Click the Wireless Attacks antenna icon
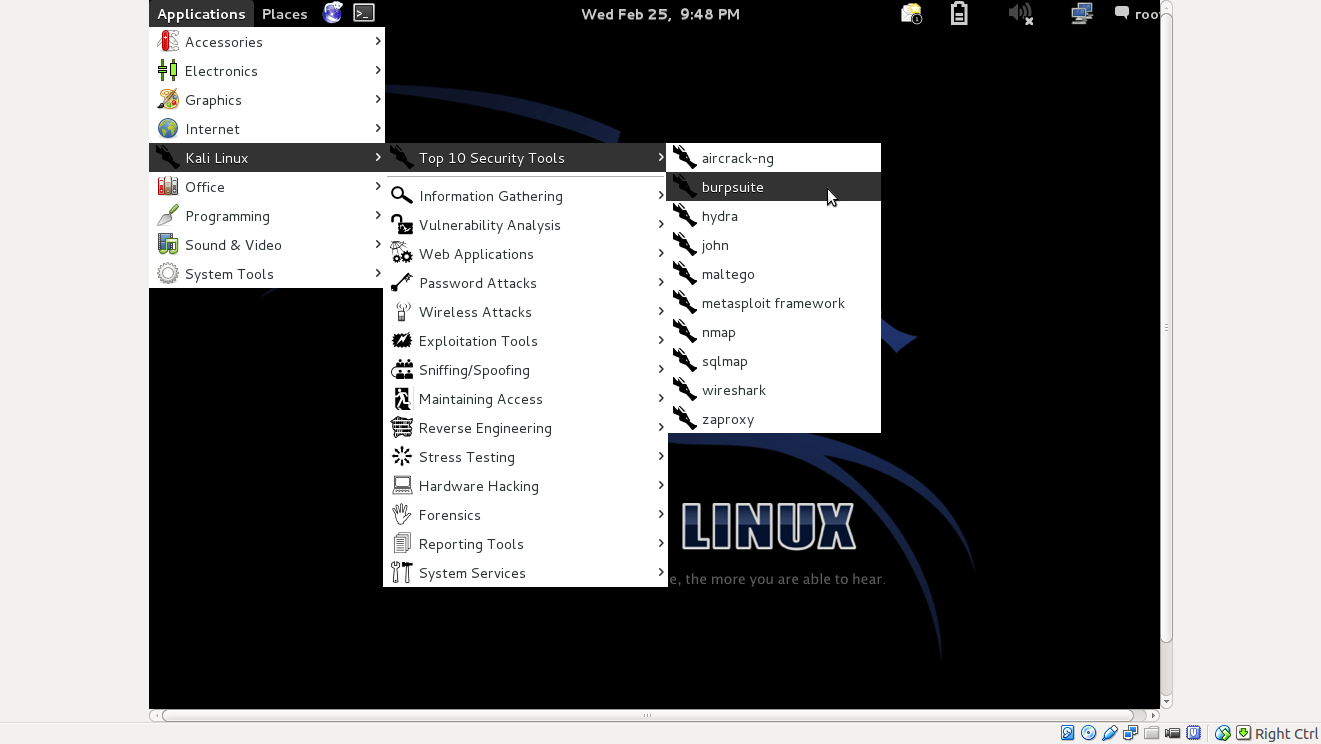This screenshot has width=1321, height=744. coord(402,312)
